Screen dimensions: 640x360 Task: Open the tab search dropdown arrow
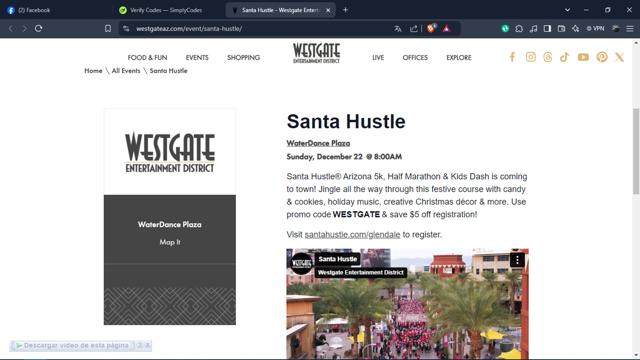(567, 10)
